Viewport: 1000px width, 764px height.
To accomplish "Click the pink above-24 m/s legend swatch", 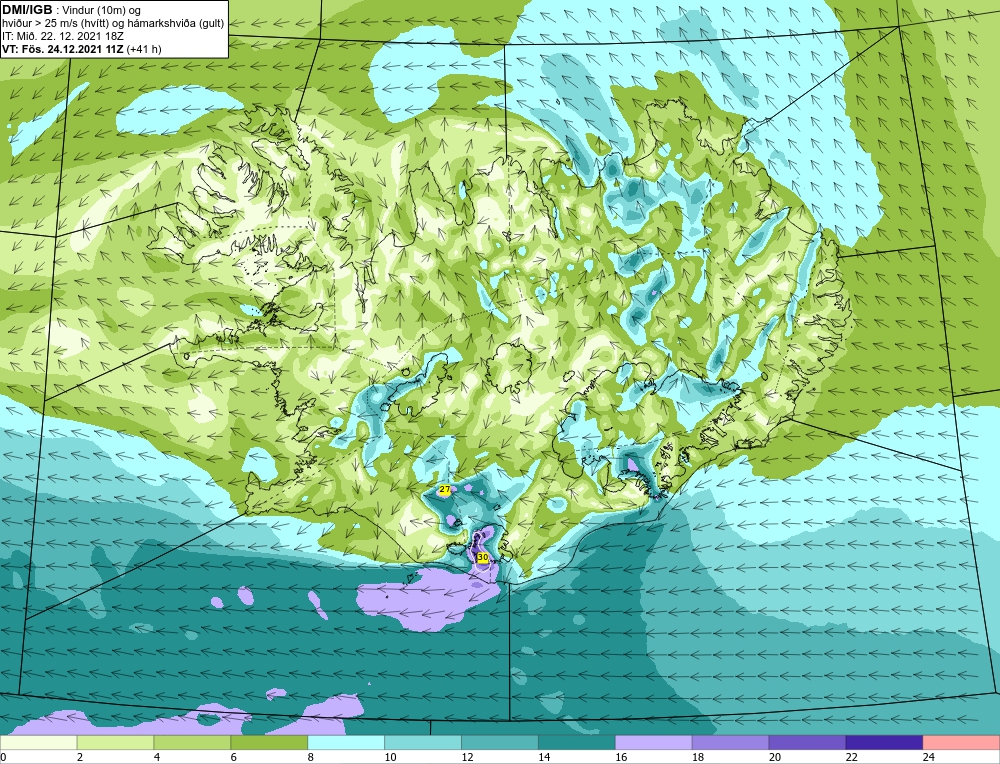I will tap(961, 743).
